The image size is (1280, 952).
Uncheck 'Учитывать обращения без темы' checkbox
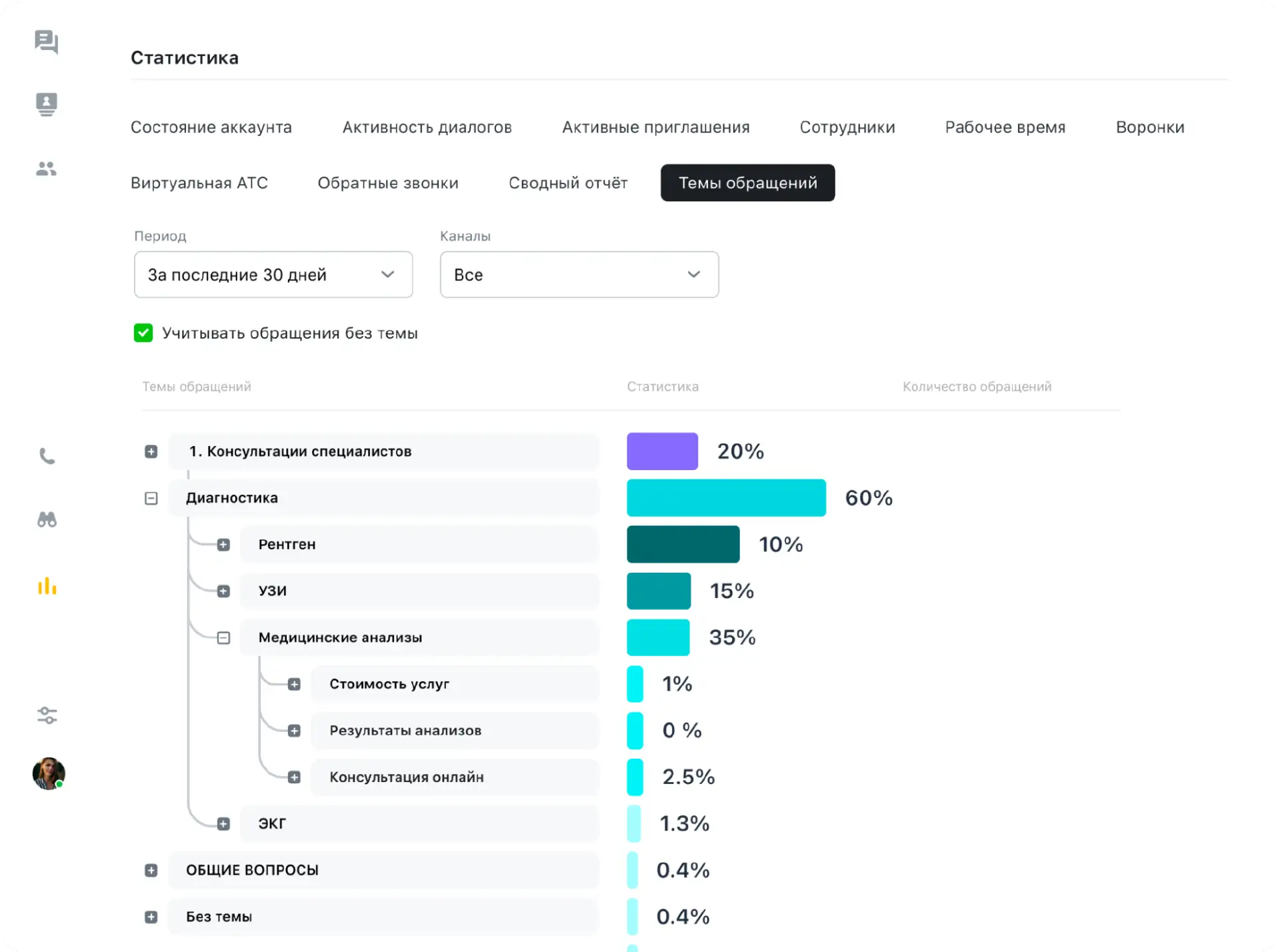pyautogui.click(x=143, y=333)
